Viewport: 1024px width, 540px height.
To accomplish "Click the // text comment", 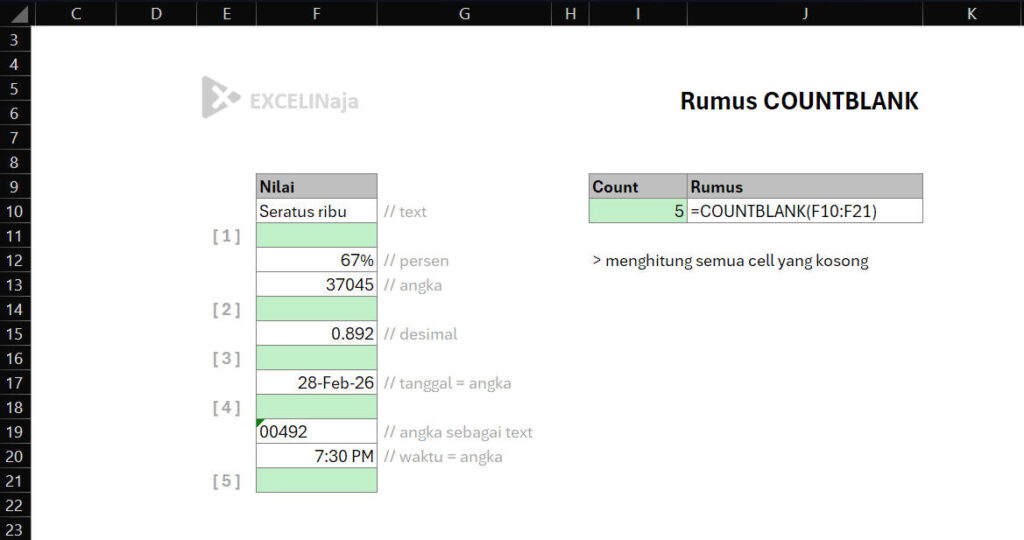I will (x=405, y=212).
